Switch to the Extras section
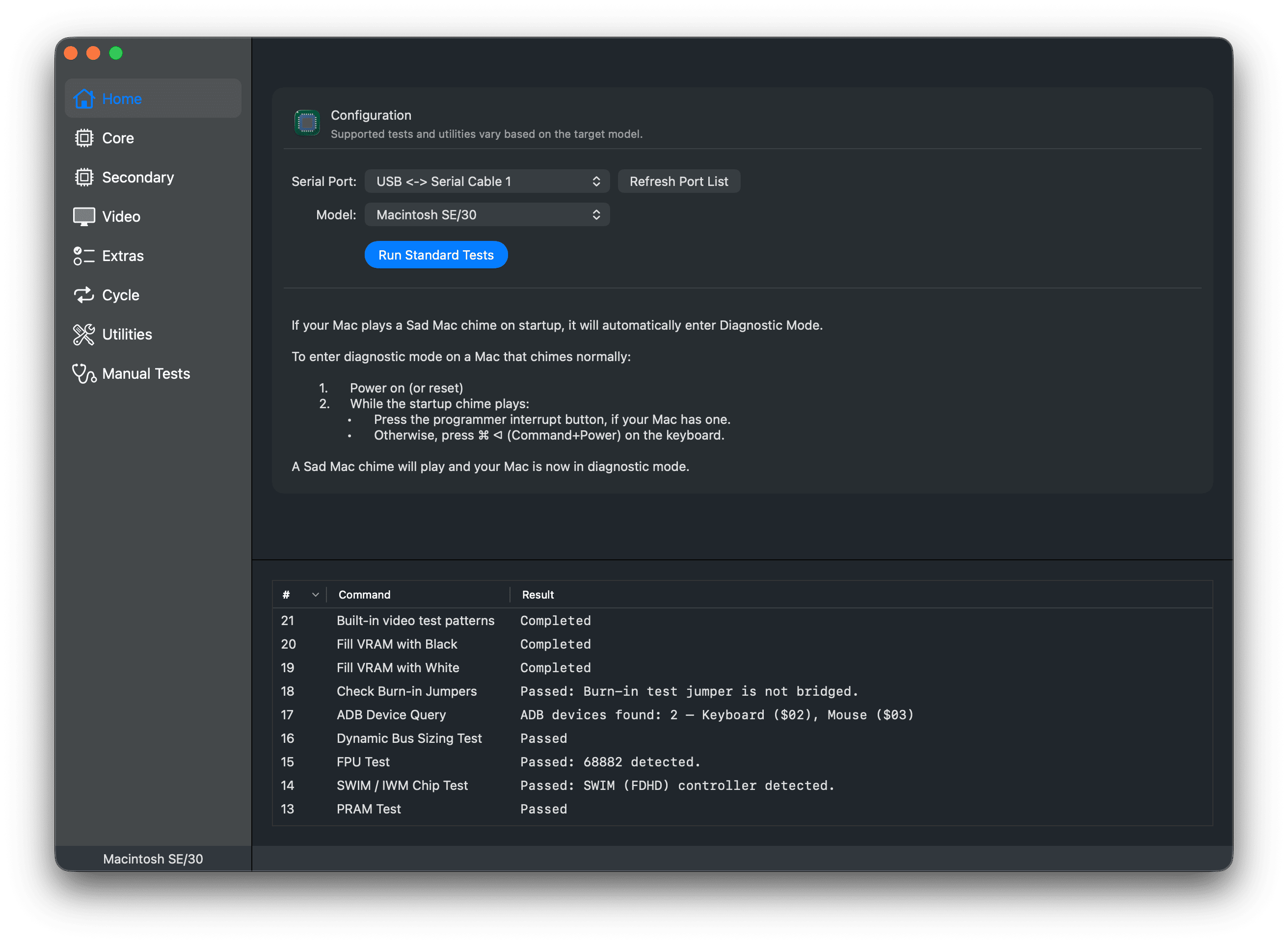1288x944 pixels. [122, 256]
